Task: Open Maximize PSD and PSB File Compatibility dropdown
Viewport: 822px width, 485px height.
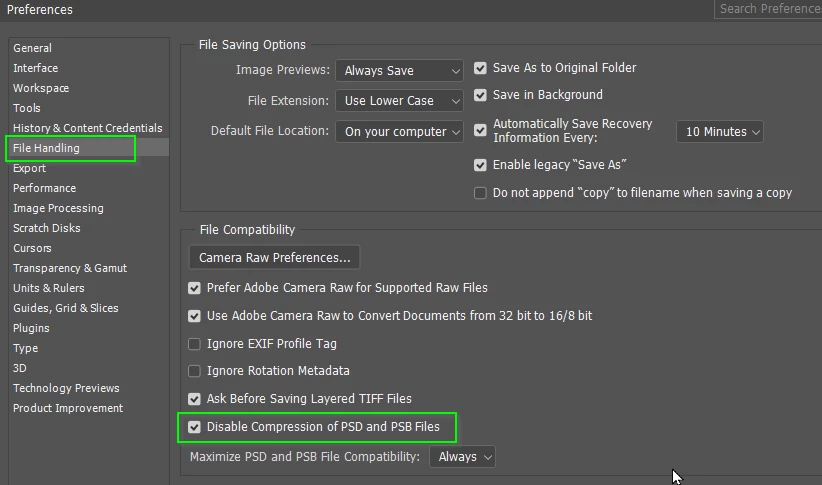Action: coord(462,457)
